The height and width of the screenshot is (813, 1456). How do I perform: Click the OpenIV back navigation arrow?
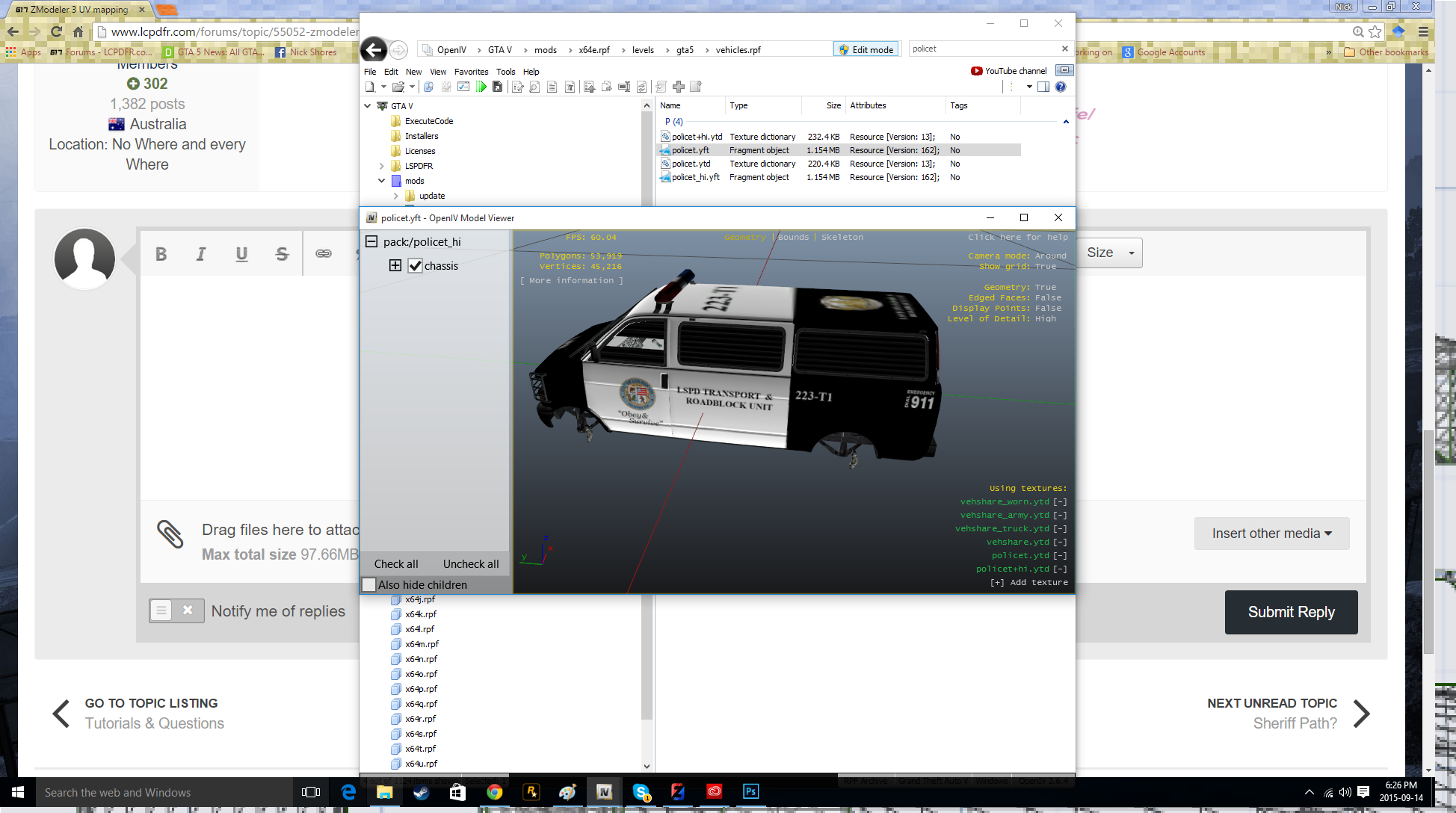(x=374, y=50)
